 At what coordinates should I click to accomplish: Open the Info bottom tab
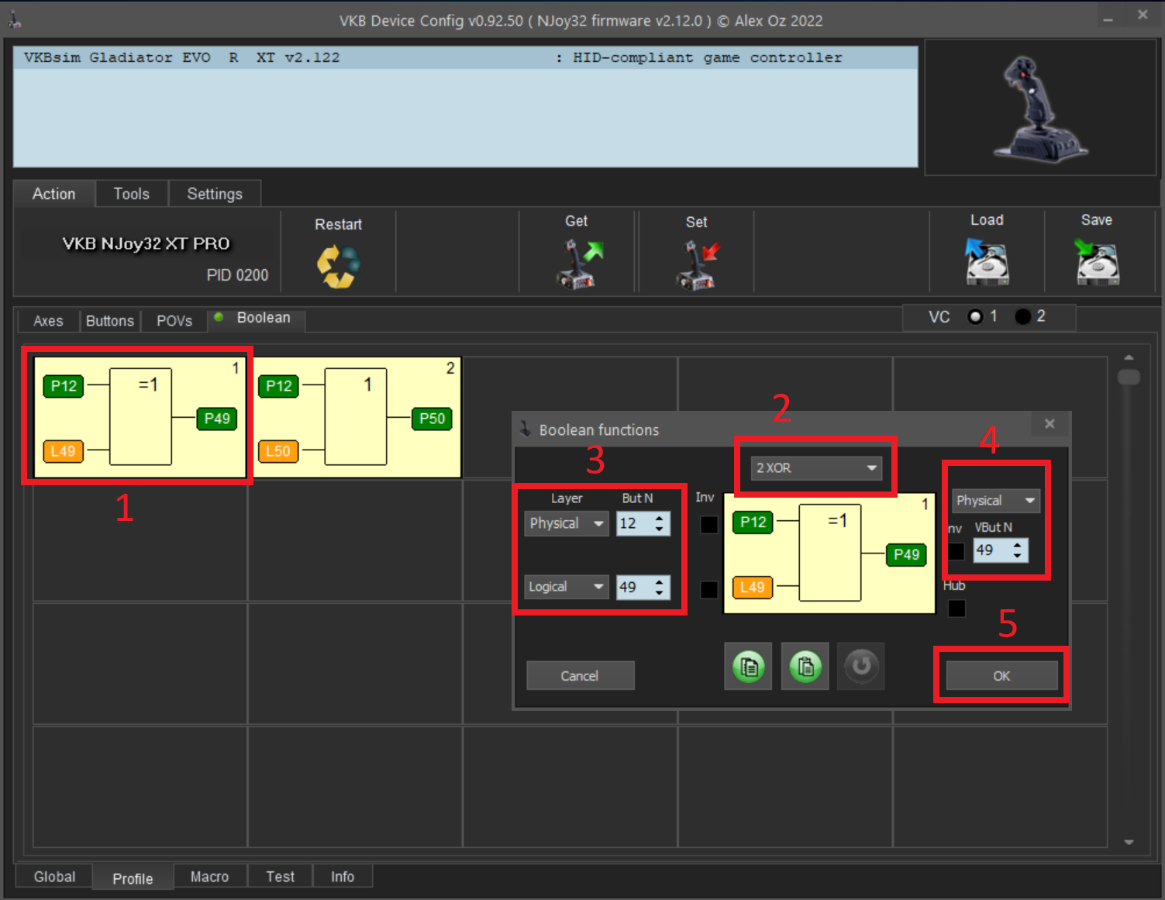point(343,877)
